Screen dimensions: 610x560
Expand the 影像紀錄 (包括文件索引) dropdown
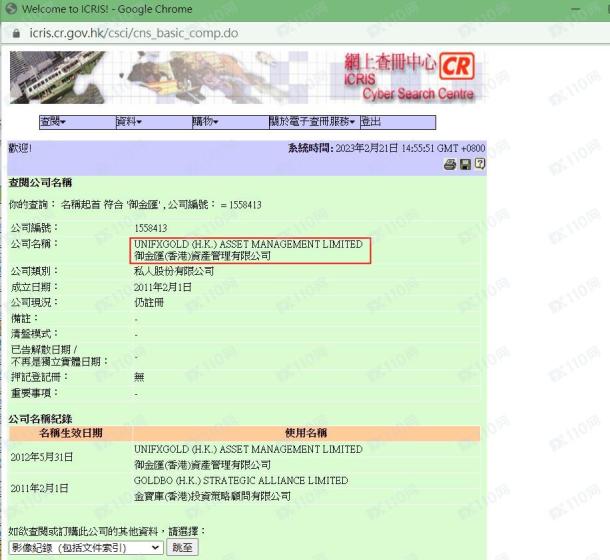click(85, 548)
